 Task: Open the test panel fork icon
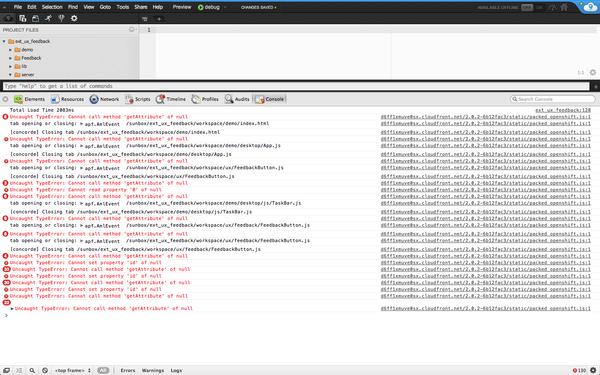coord(61,18)
